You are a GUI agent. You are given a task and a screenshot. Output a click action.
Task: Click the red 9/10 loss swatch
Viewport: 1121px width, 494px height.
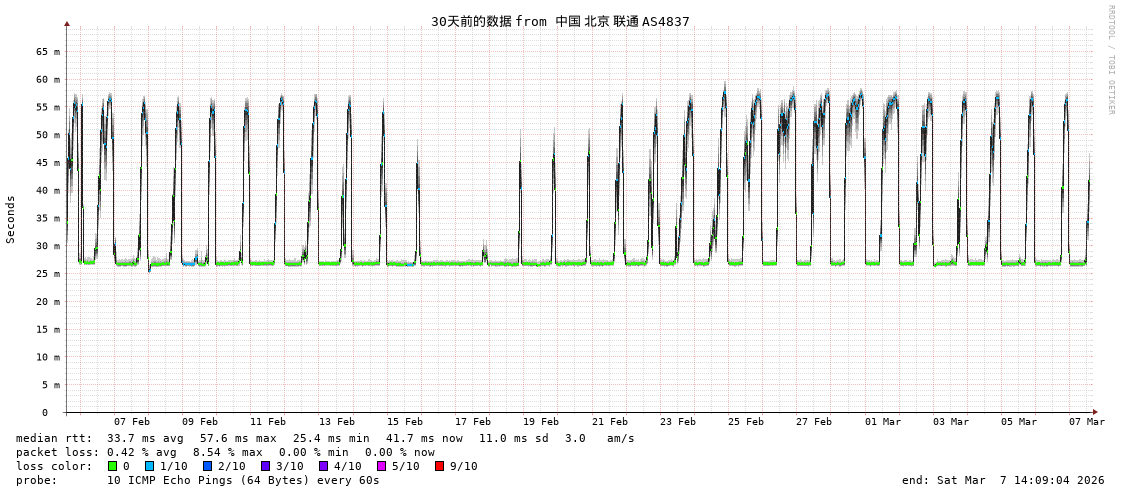(439, 466)
